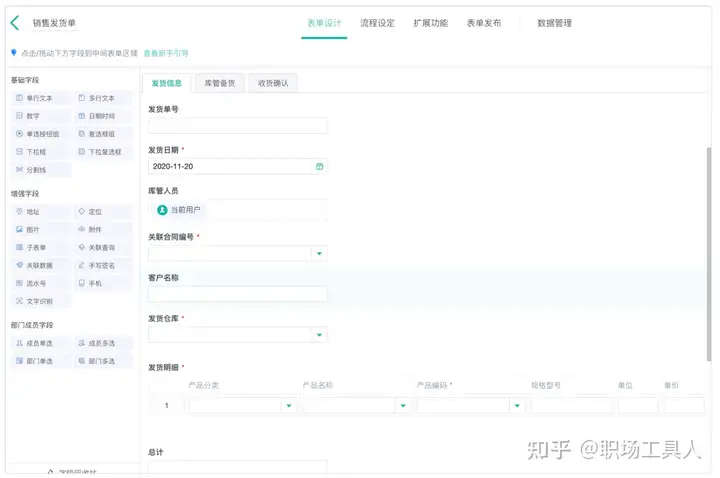Image resolution: width=720 pixels, height=478 pixels.
Task: Go to the 数据管理 tab
Action: pos(555,23)
